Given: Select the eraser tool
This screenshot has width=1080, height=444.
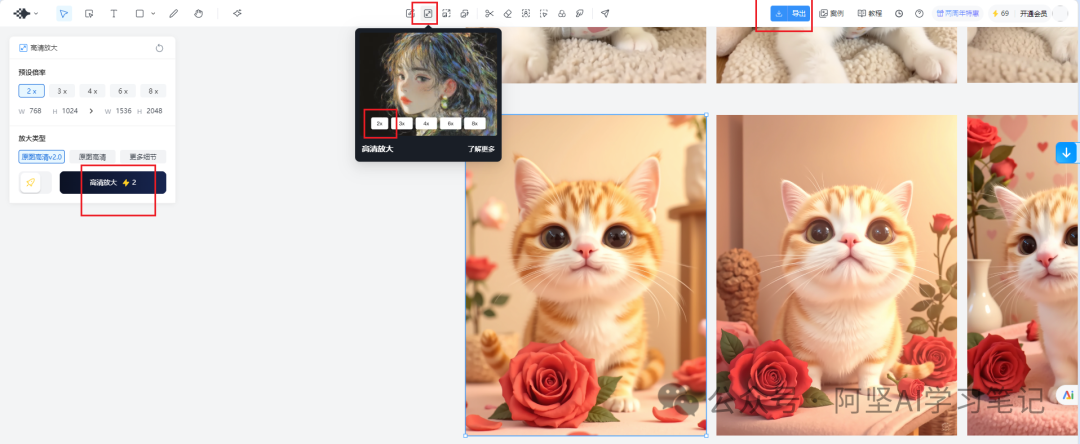Looking at the screenshot, I should [508, 13].
